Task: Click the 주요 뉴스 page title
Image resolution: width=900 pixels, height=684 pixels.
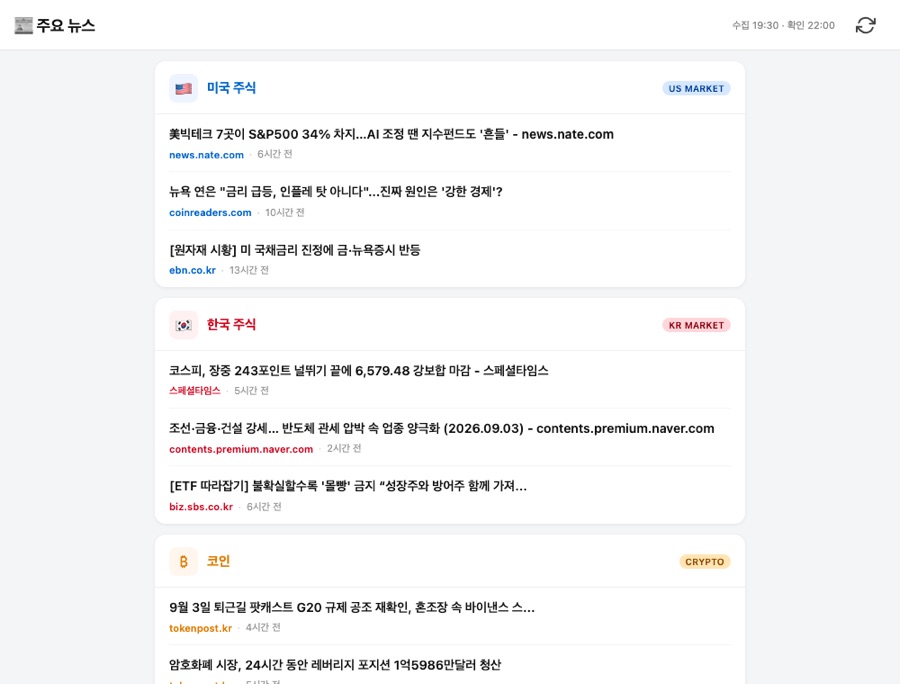Action: pyautogui.click(x=65, y=25)
